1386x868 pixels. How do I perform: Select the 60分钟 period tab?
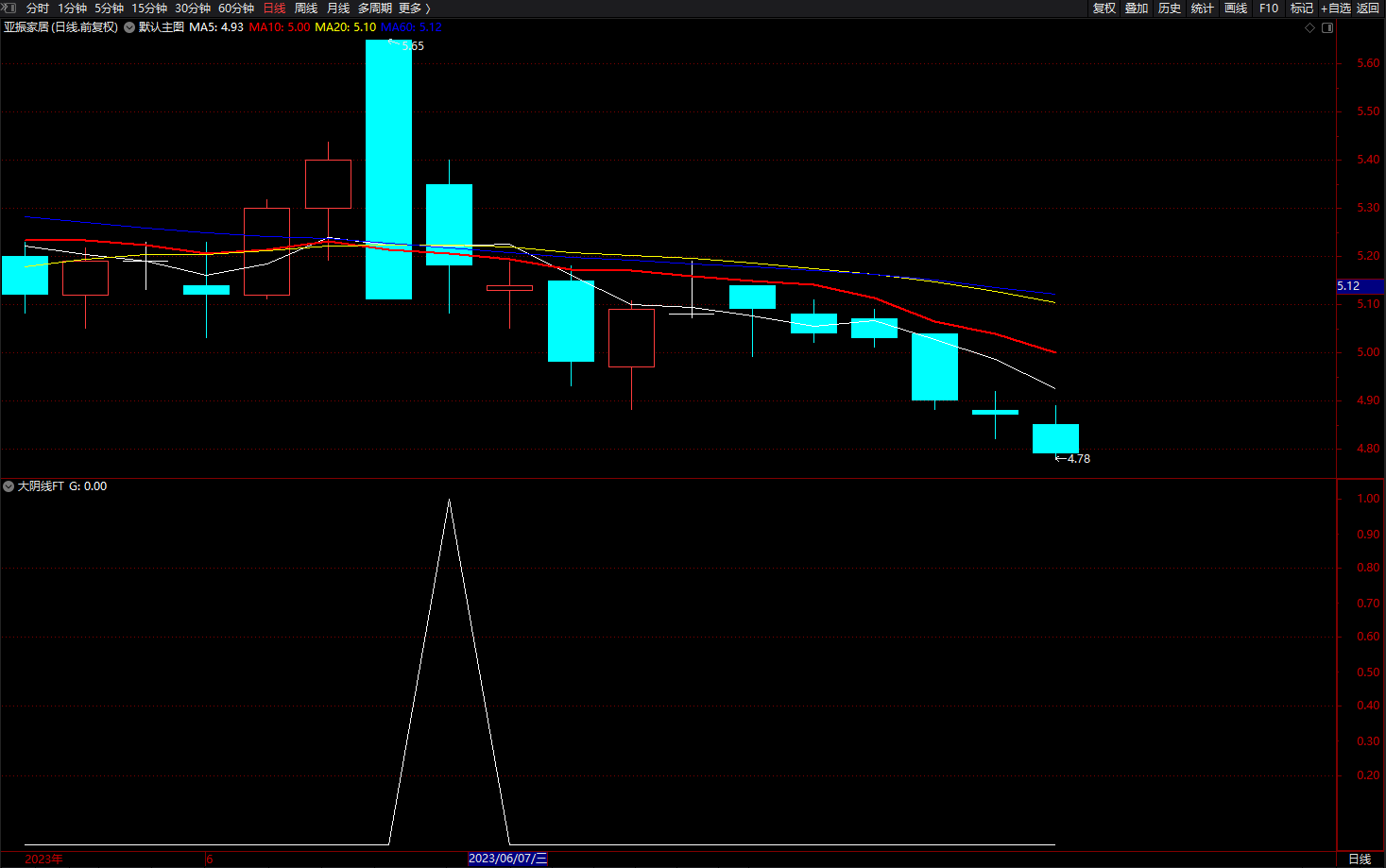(x=236, y=9)
